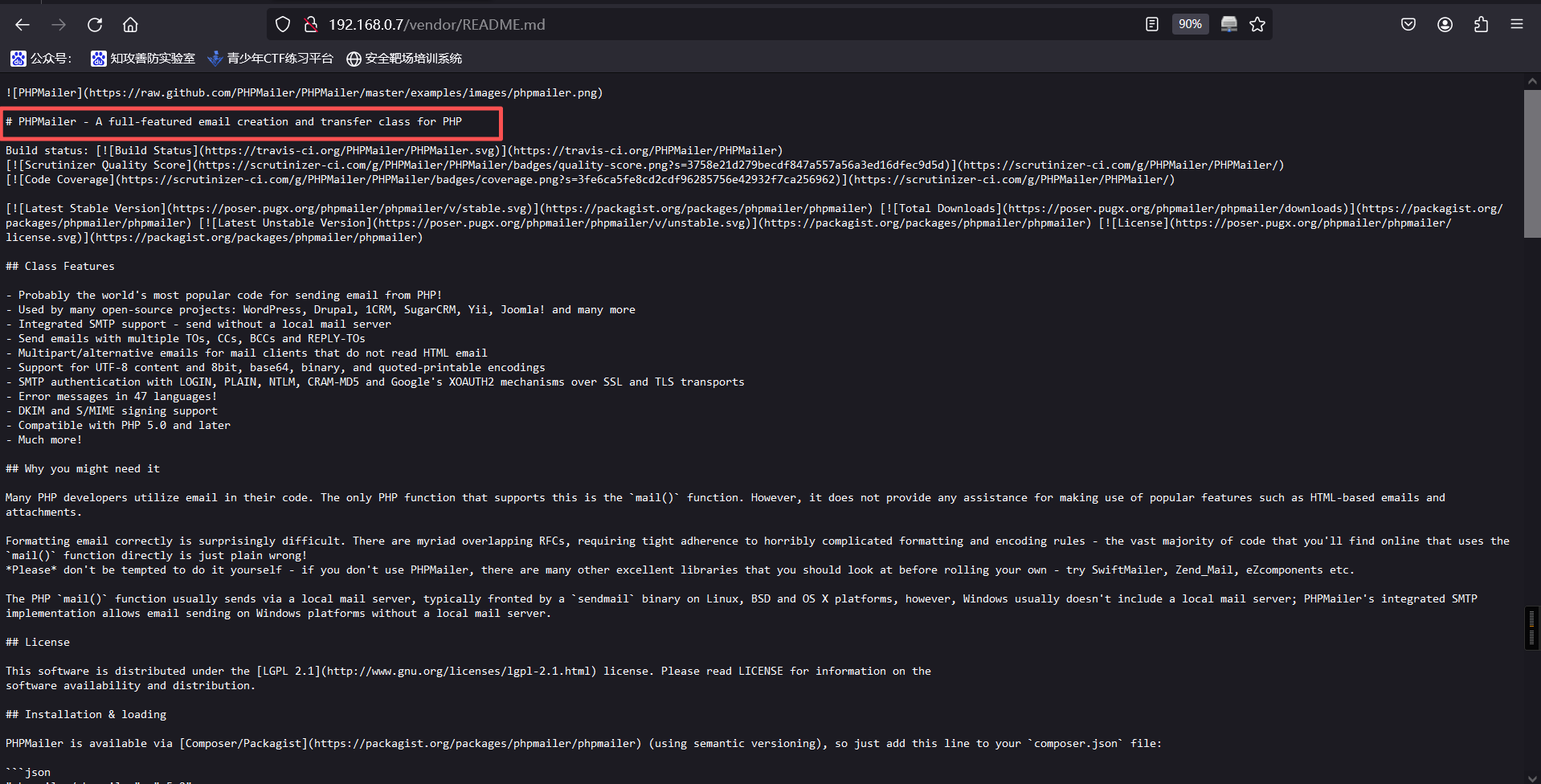Screen dimensions: 1541x784
Task: Click the 'Multipart/alternative emails' line
Action: [x=247, y=353]
